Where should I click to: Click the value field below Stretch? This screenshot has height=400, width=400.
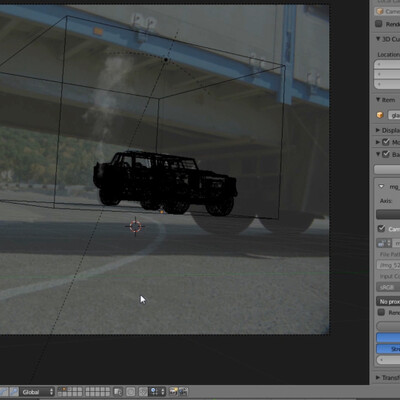[388, 360]
